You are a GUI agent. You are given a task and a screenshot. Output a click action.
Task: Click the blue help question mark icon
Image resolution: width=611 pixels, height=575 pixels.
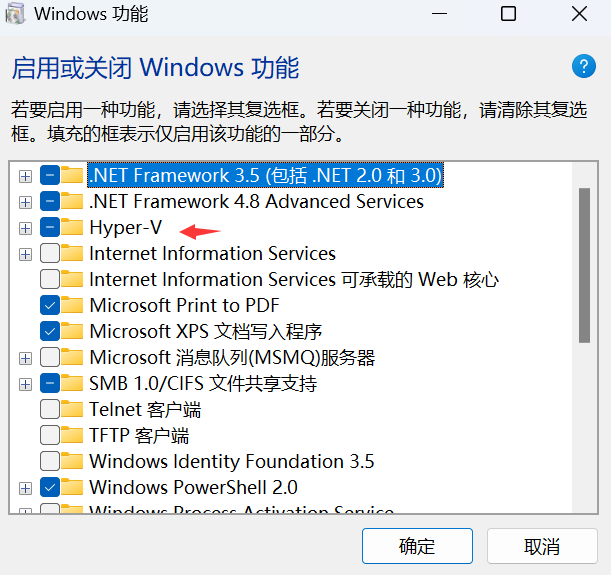(x=583, y=66)
